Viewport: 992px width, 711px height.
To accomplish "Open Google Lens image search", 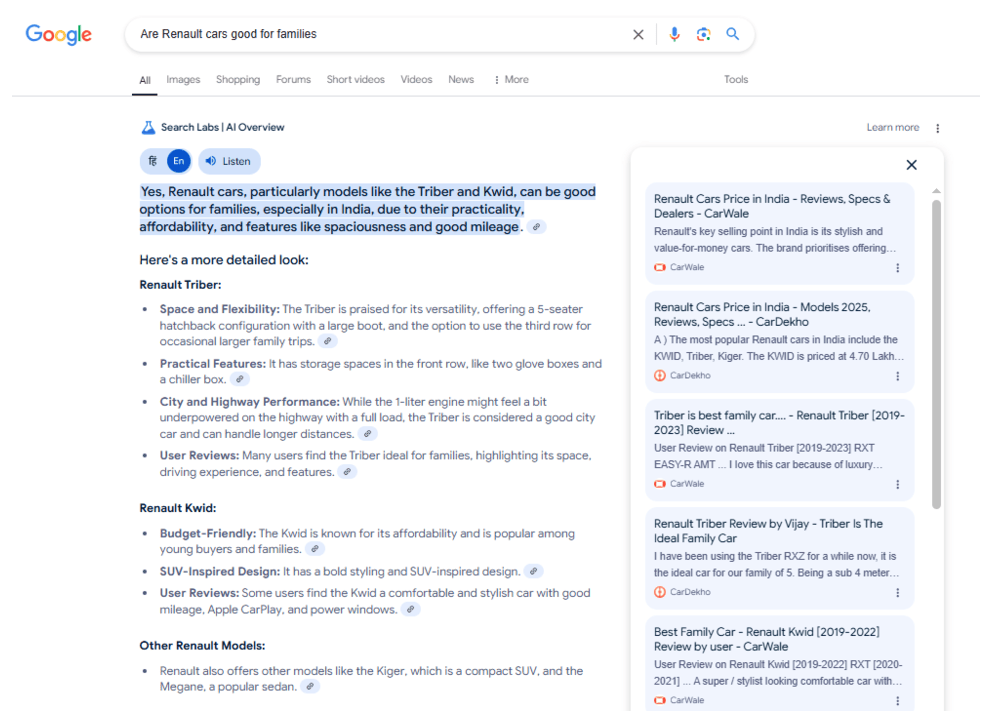I will click(704, 35).
